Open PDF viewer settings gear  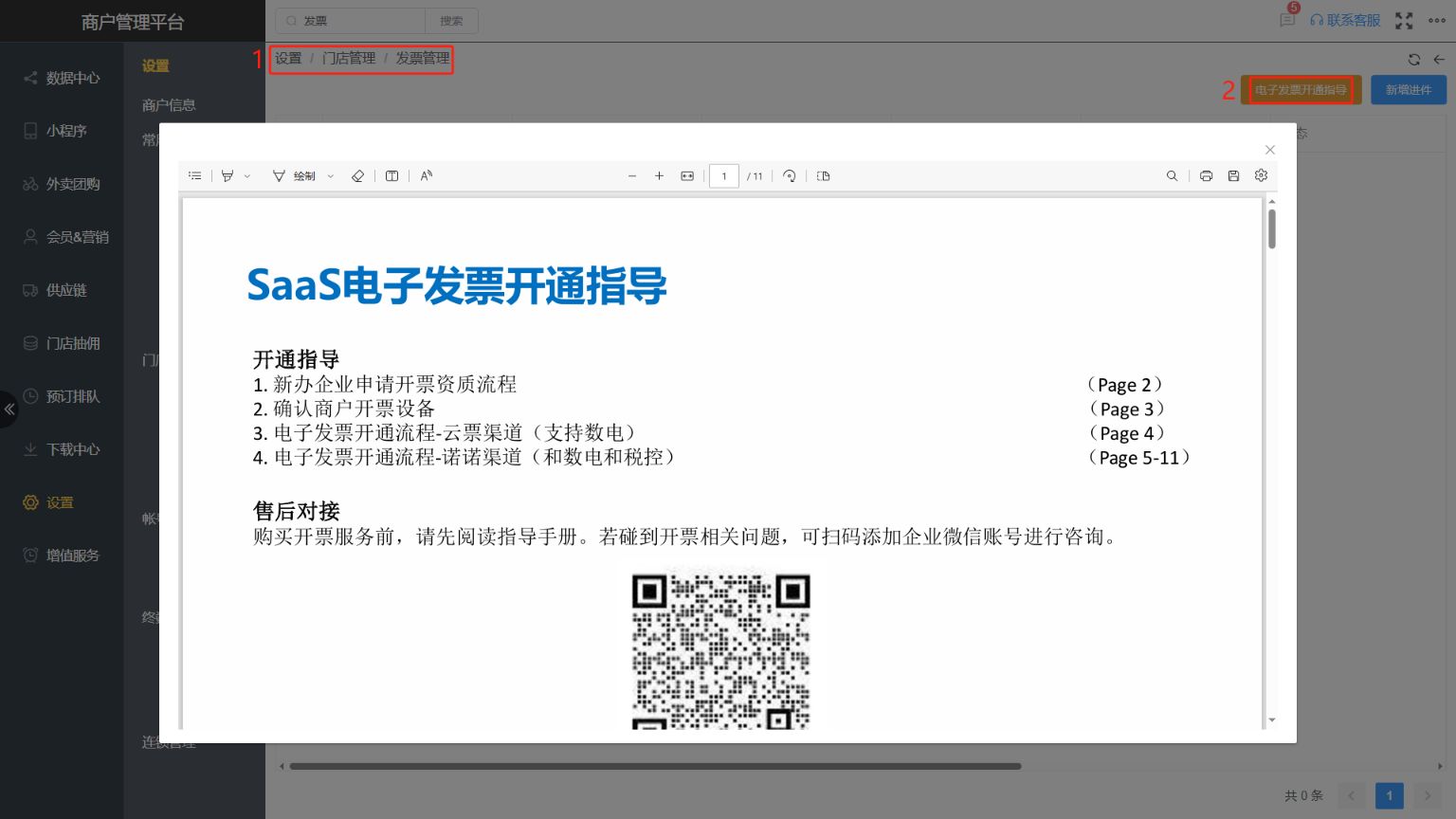pyautogui.click(x=1261, y=175)
